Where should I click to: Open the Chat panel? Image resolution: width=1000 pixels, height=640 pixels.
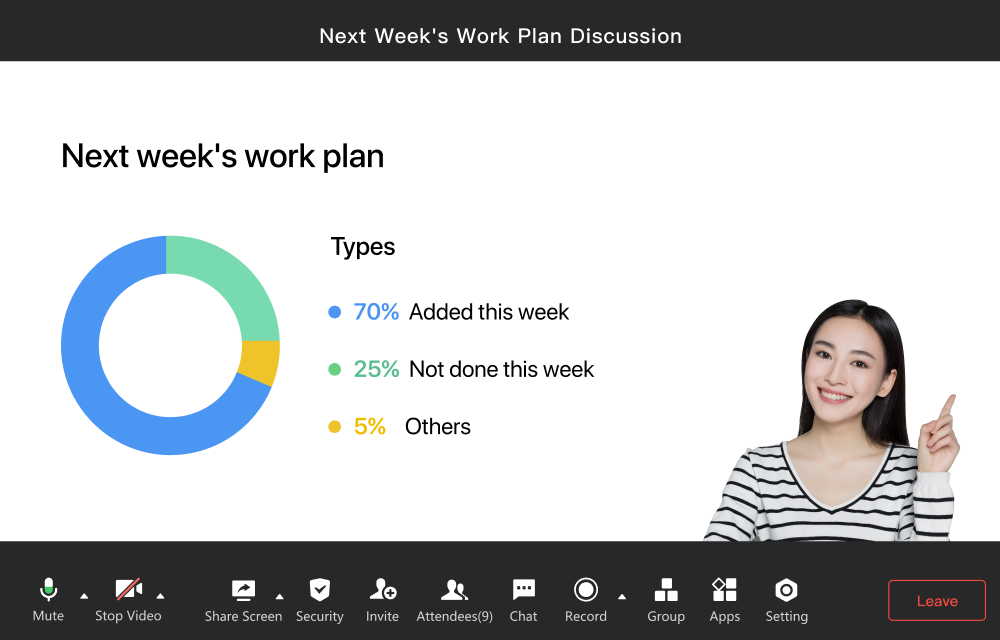click(x=524, y=600)
